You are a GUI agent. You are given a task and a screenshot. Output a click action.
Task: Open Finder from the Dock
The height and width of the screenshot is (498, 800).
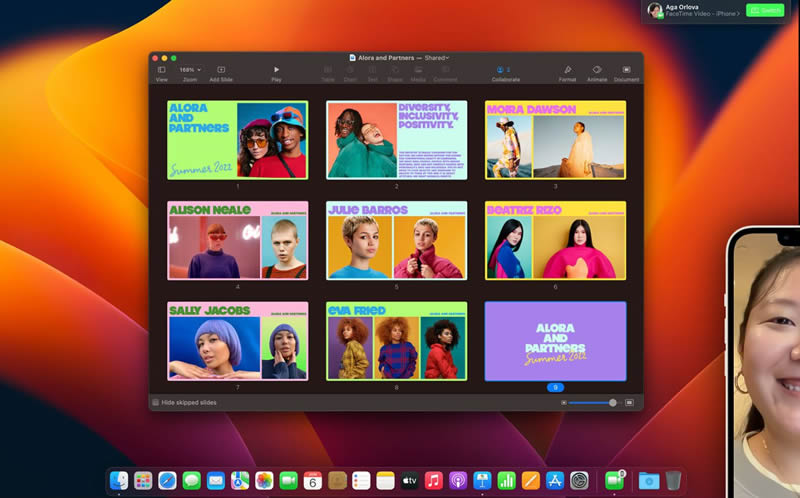pos(119,481)
